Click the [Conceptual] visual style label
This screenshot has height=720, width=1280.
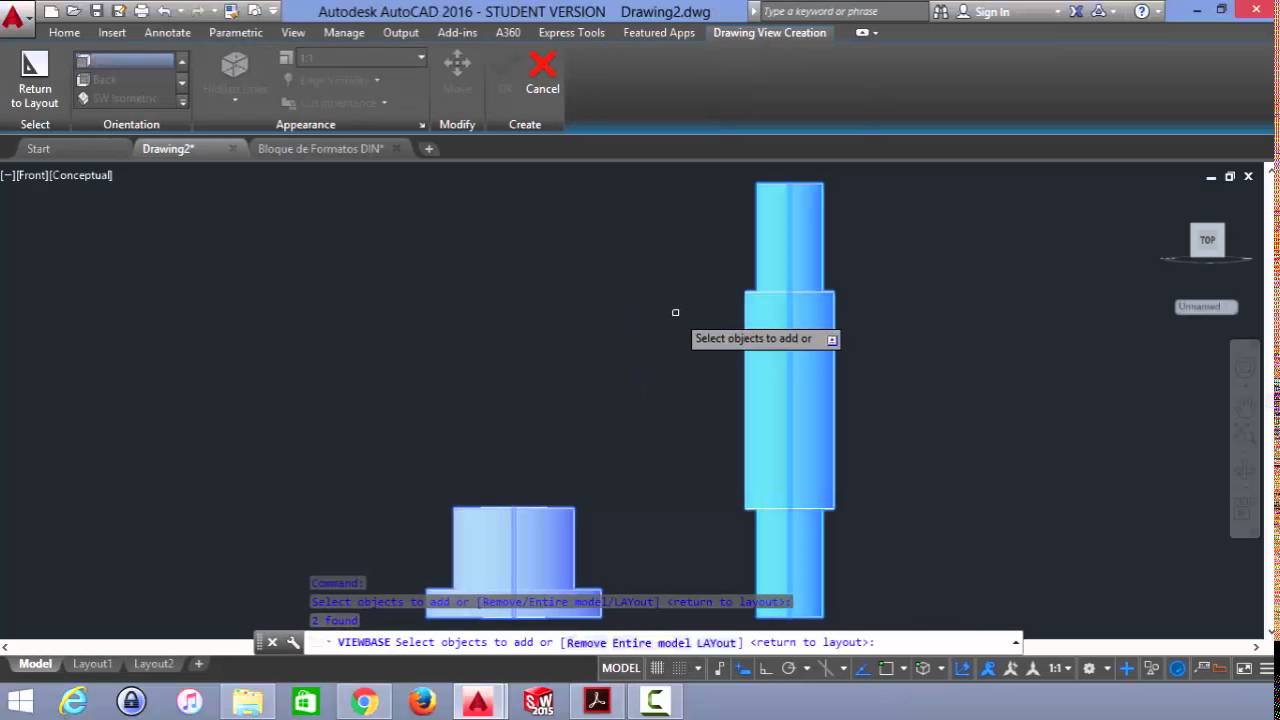[x=81, y=175]
